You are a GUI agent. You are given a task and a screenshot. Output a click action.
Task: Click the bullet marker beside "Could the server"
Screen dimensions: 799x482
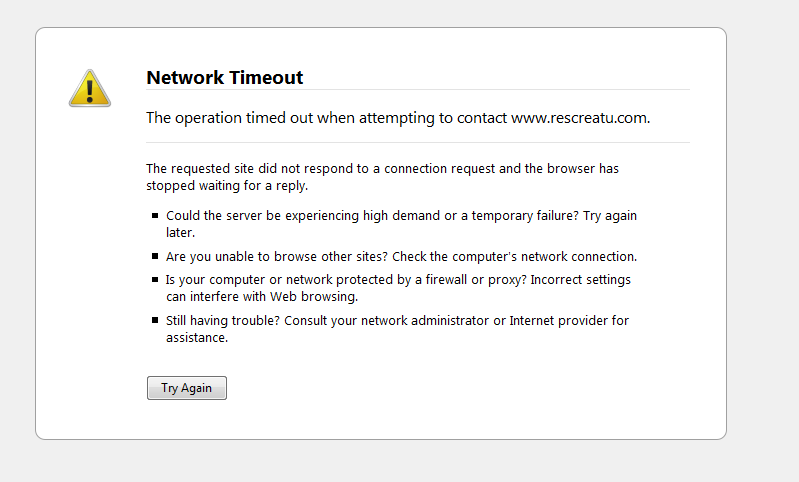click(x=155, y=216)
